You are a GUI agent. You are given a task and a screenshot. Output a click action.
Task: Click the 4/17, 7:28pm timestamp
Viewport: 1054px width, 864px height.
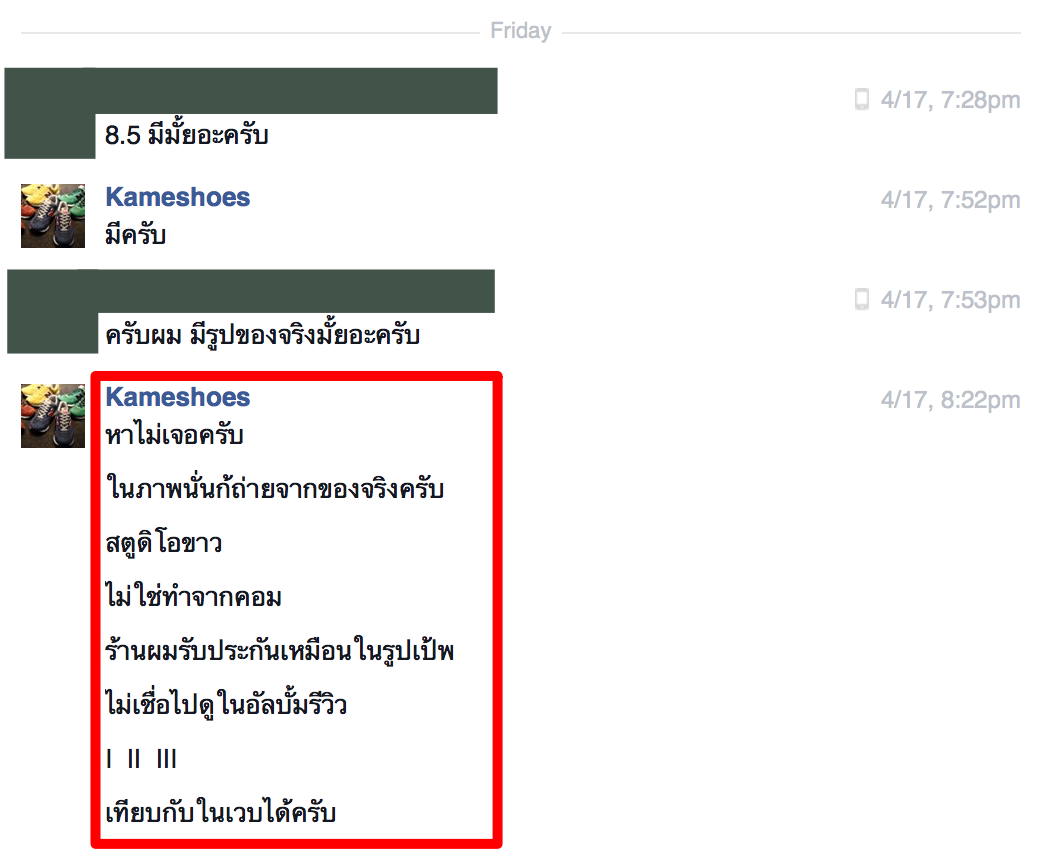coord(950,100)
